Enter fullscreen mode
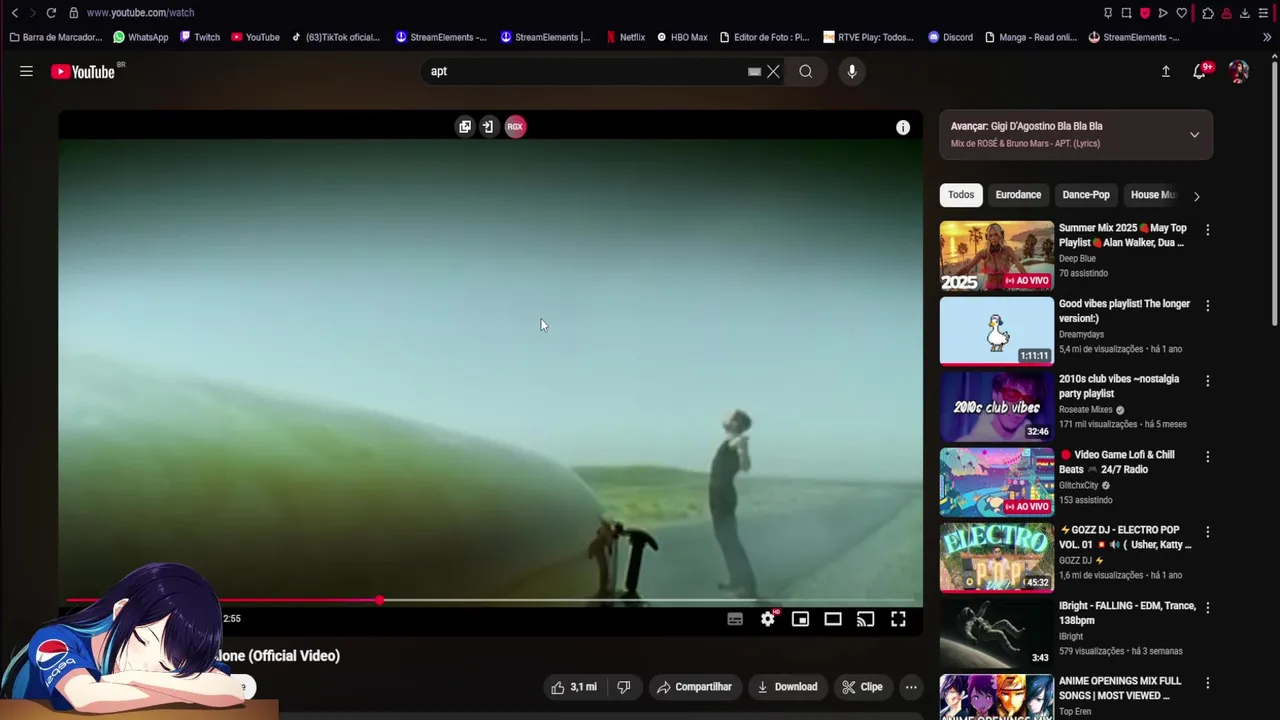This screenshot has width=1280, height=720. pos(898,619)
